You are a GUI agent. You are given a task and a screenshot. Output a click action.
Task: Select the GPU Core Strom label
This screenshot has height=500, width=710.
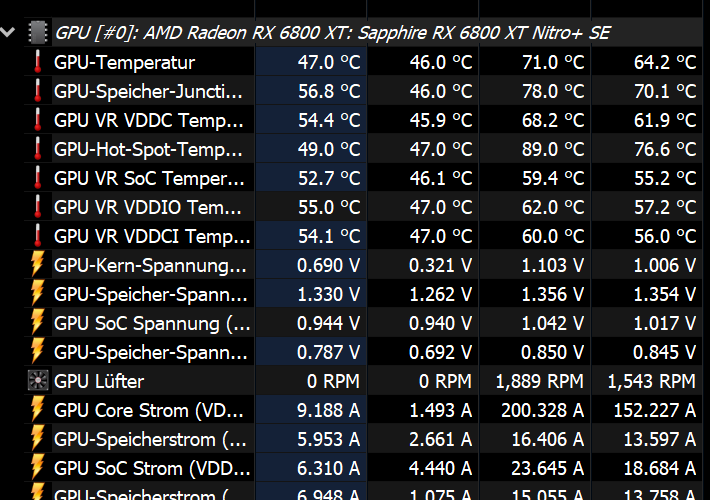pos(149,410)
